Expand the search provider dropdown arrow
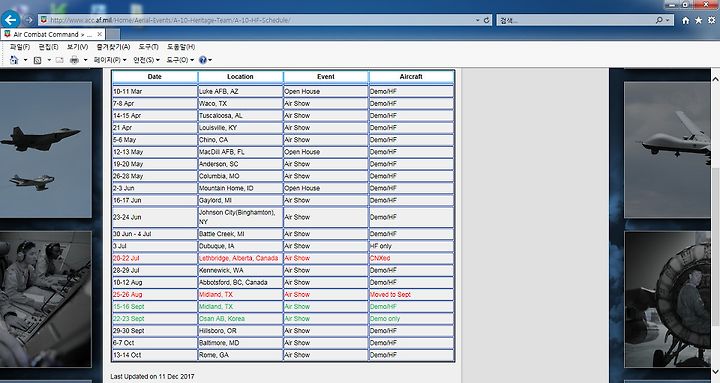The width and height of the screenshot is (720, 383). pyautogui.click(x=668, y=20)
